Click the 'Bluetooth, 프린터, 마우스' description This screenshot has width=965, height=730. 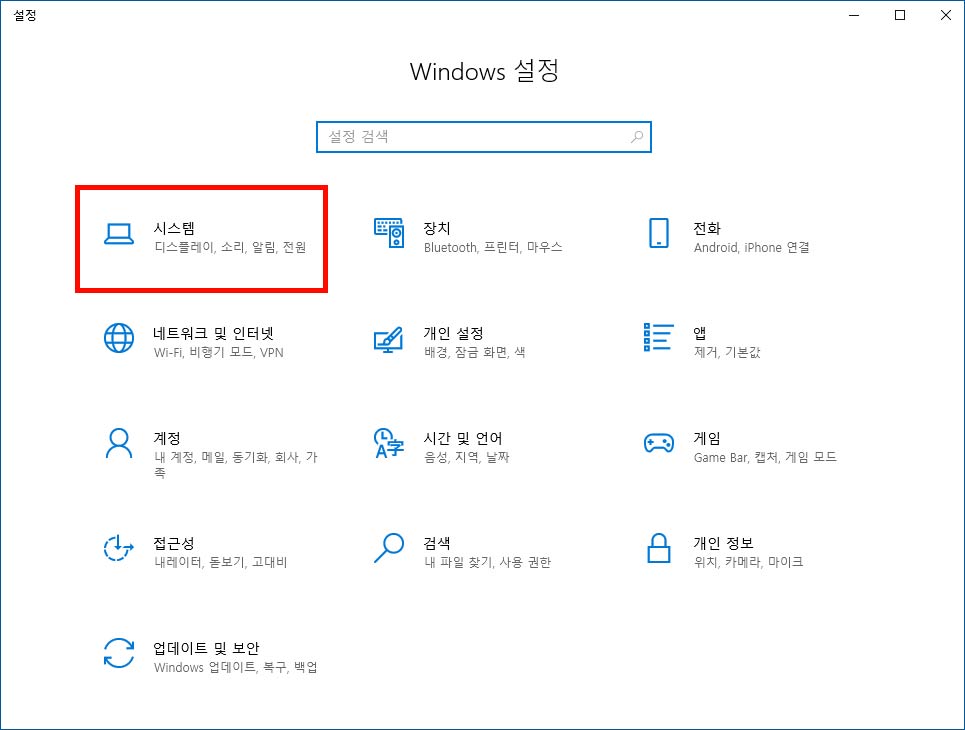tap(493, 247)
